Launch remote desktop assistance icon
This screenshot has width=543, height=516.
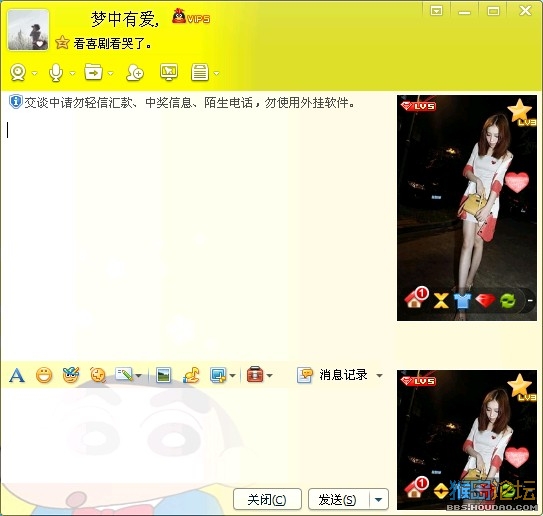[169, 72]
